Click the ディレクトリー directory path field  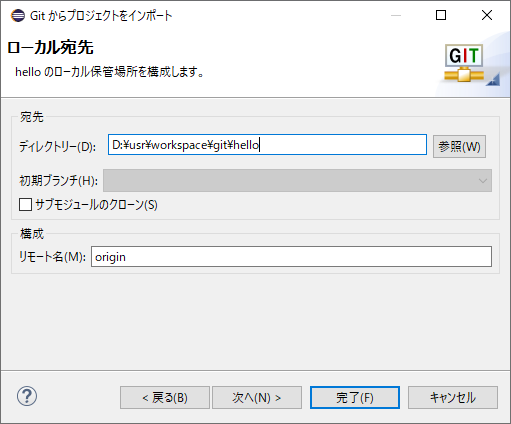[267, 145]
